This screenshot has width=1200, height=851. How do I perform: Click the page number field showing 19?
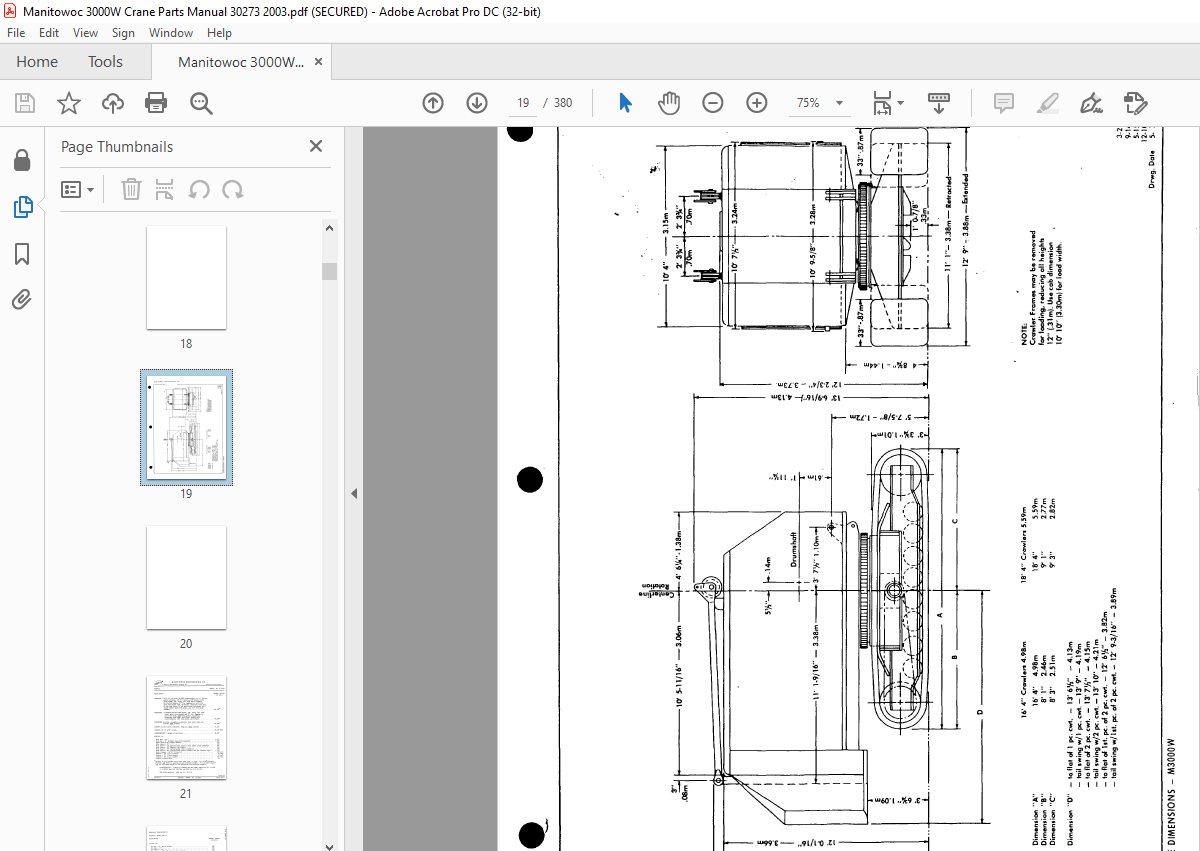tap(523, 103)
